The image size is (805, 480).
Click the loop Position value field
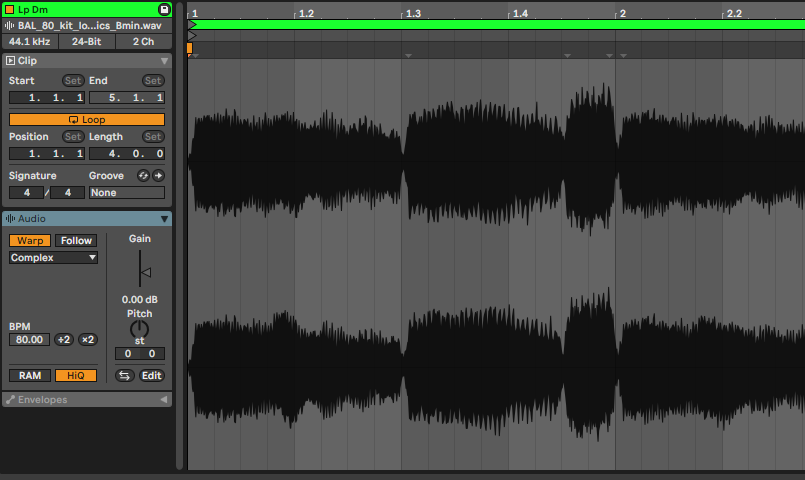click(47, 153)
